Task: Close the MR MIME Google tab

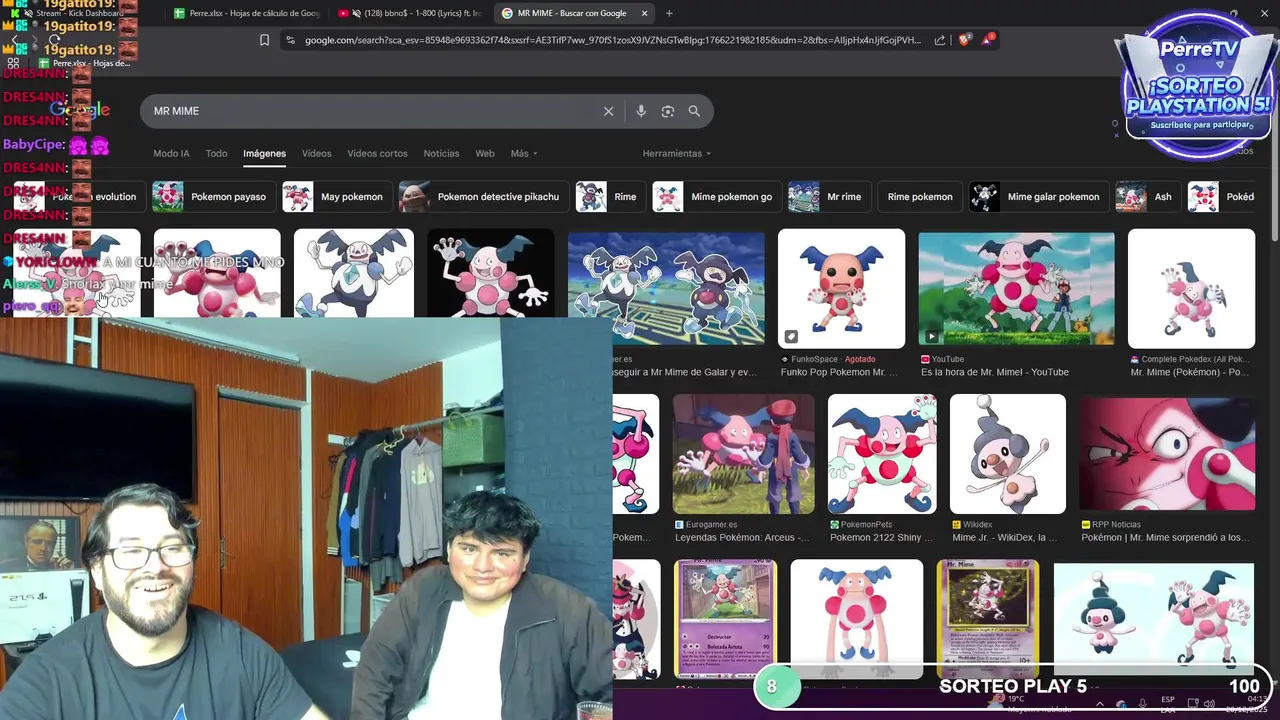Action: tap(644, 13)
